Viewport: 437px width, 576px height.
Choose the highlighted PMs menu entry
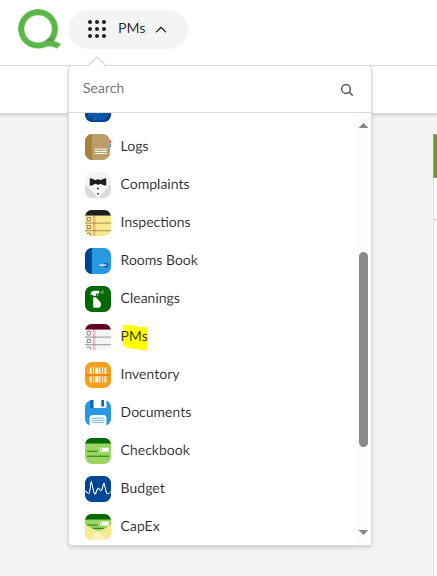tap(134, 336)
